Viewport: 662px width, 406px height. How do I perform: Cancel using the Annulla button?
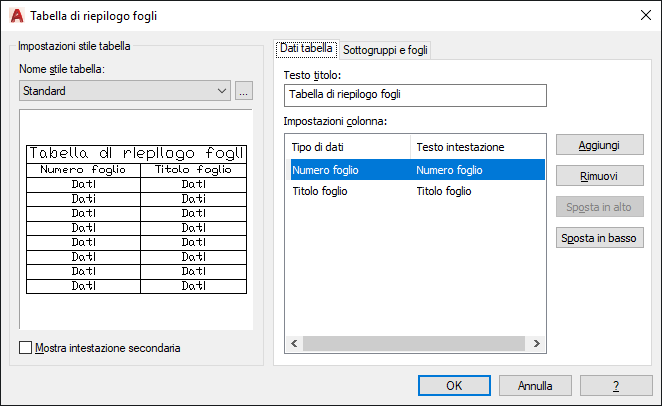coord(535,385)
